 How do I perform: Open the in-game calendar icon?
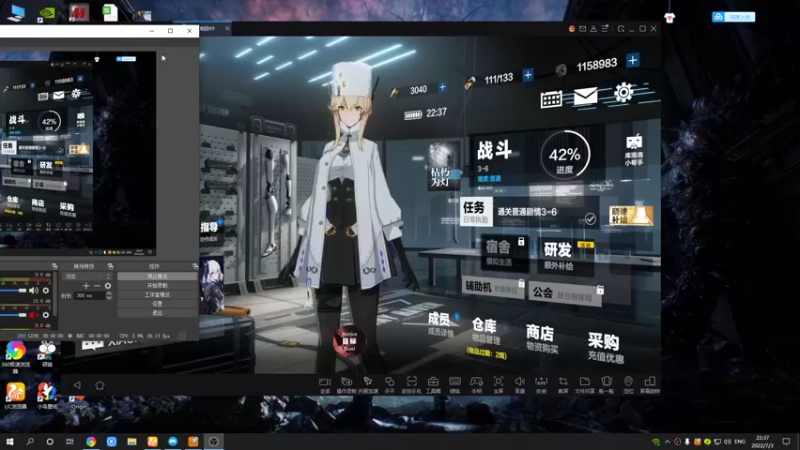tap(551, 99)
